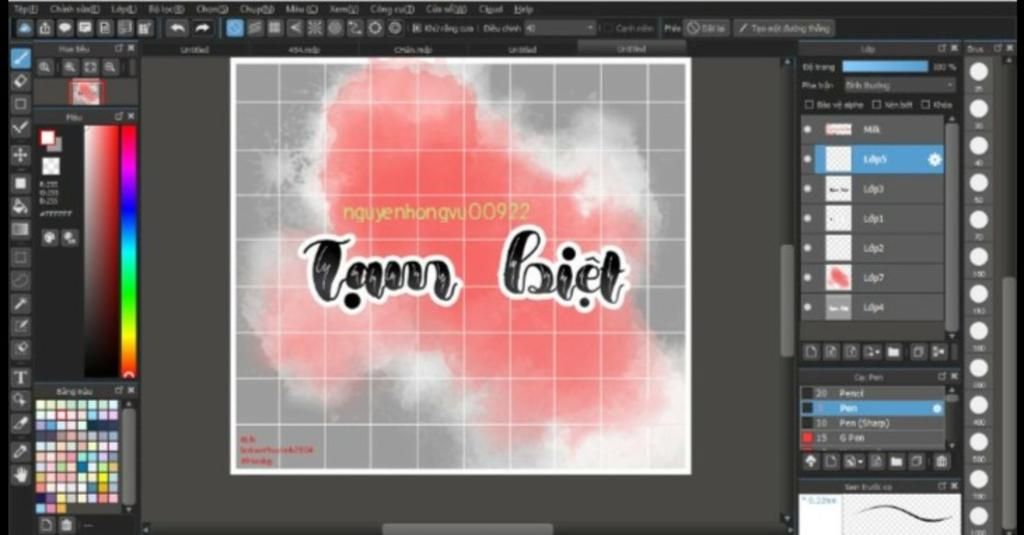Add new color to palette

[46, 524]
